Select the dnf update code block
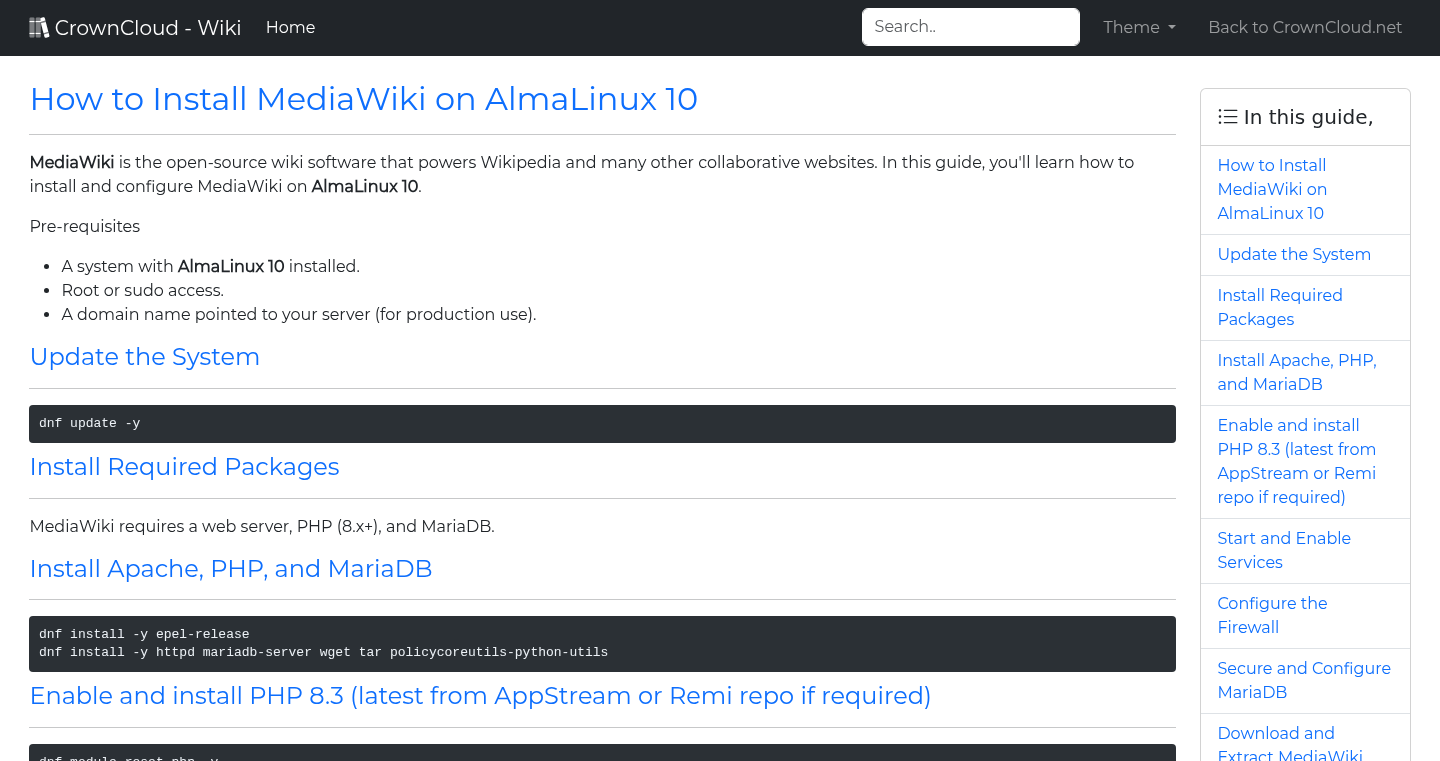The height and width of the screenshot is (761, 1440). pyautogui.click(x=602, y=423)
